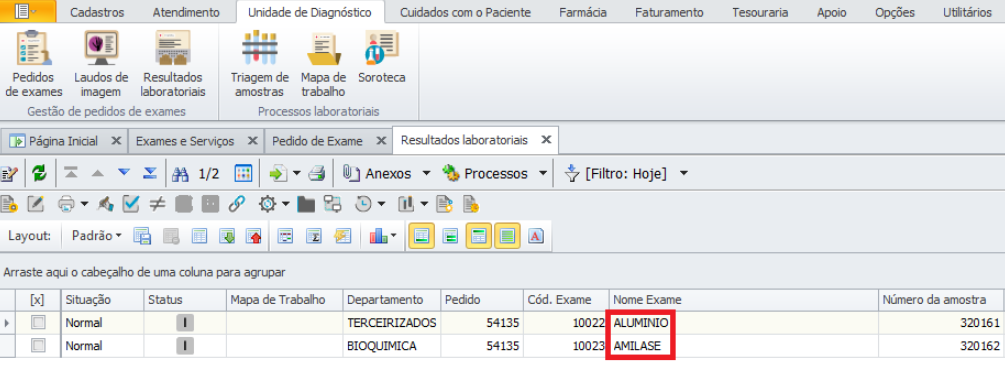Image resolution: width=1005 pixels, height=381 pixels.
Task: Close the Exames e Serviços tab
Action: [253, 140]
